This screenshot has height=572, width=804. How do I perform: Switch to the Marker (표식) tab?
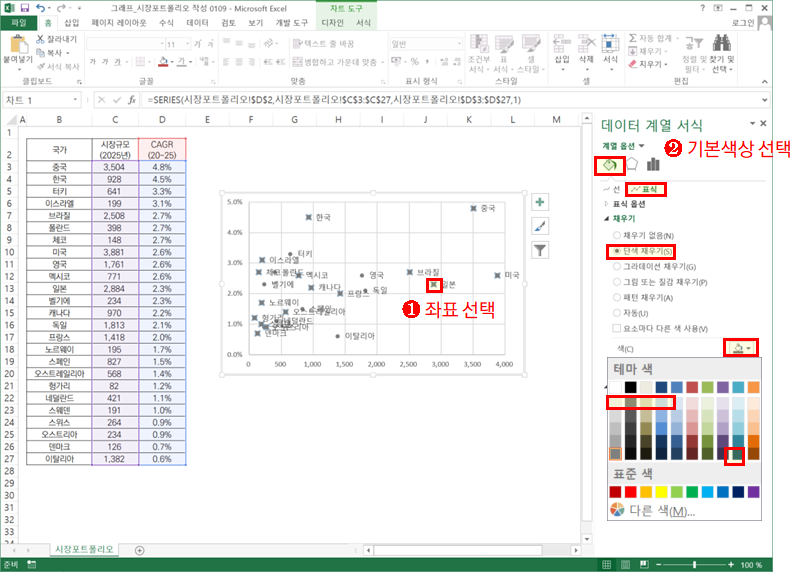[x=646, y=190]
